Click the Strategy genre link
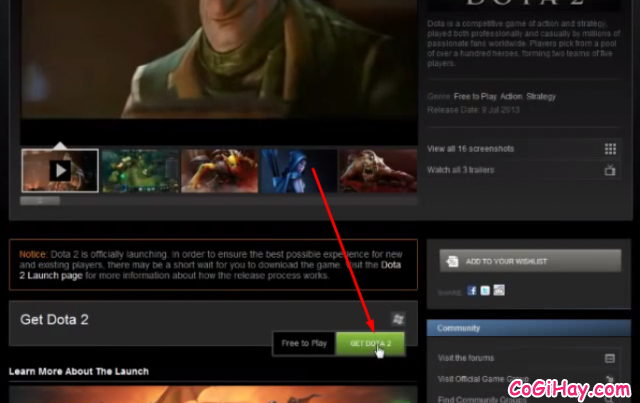The height and width of the screenshot is (403, 640). pos(541,97)
